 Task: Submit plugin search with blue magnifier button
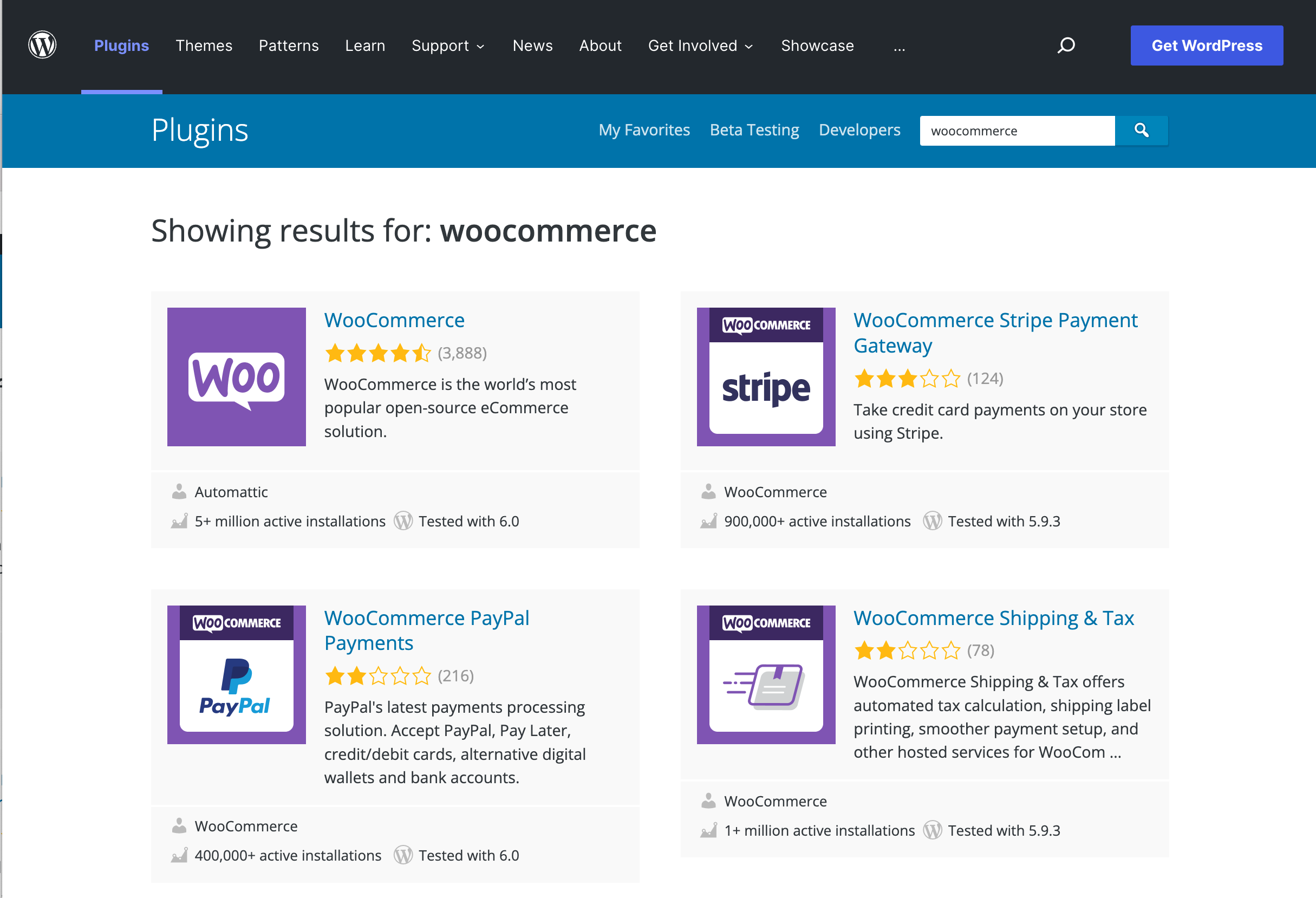point(1141,130)
